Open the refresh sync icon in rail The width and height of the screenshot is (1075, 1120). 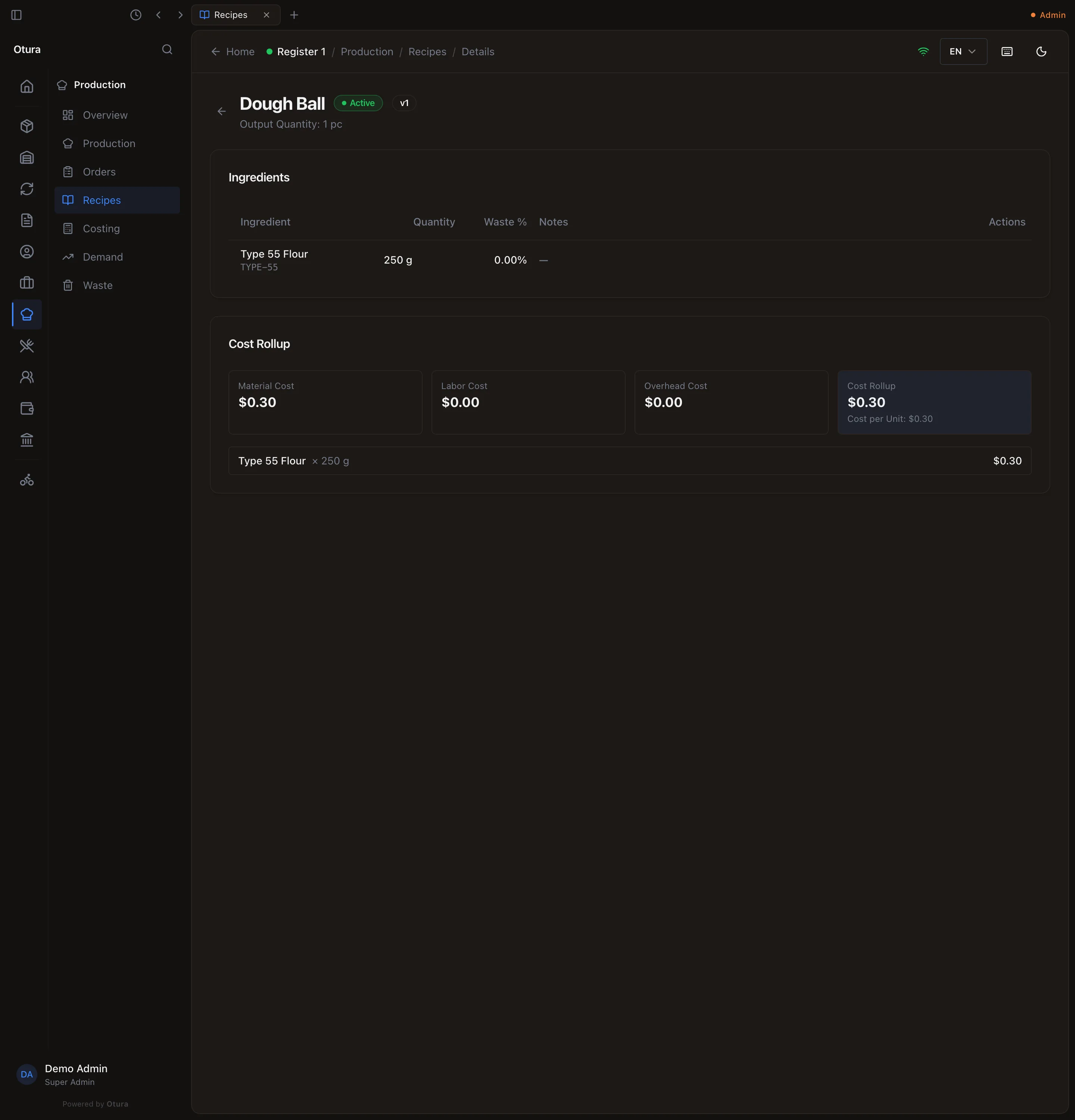pyautogui.click(x=27, y=189)
